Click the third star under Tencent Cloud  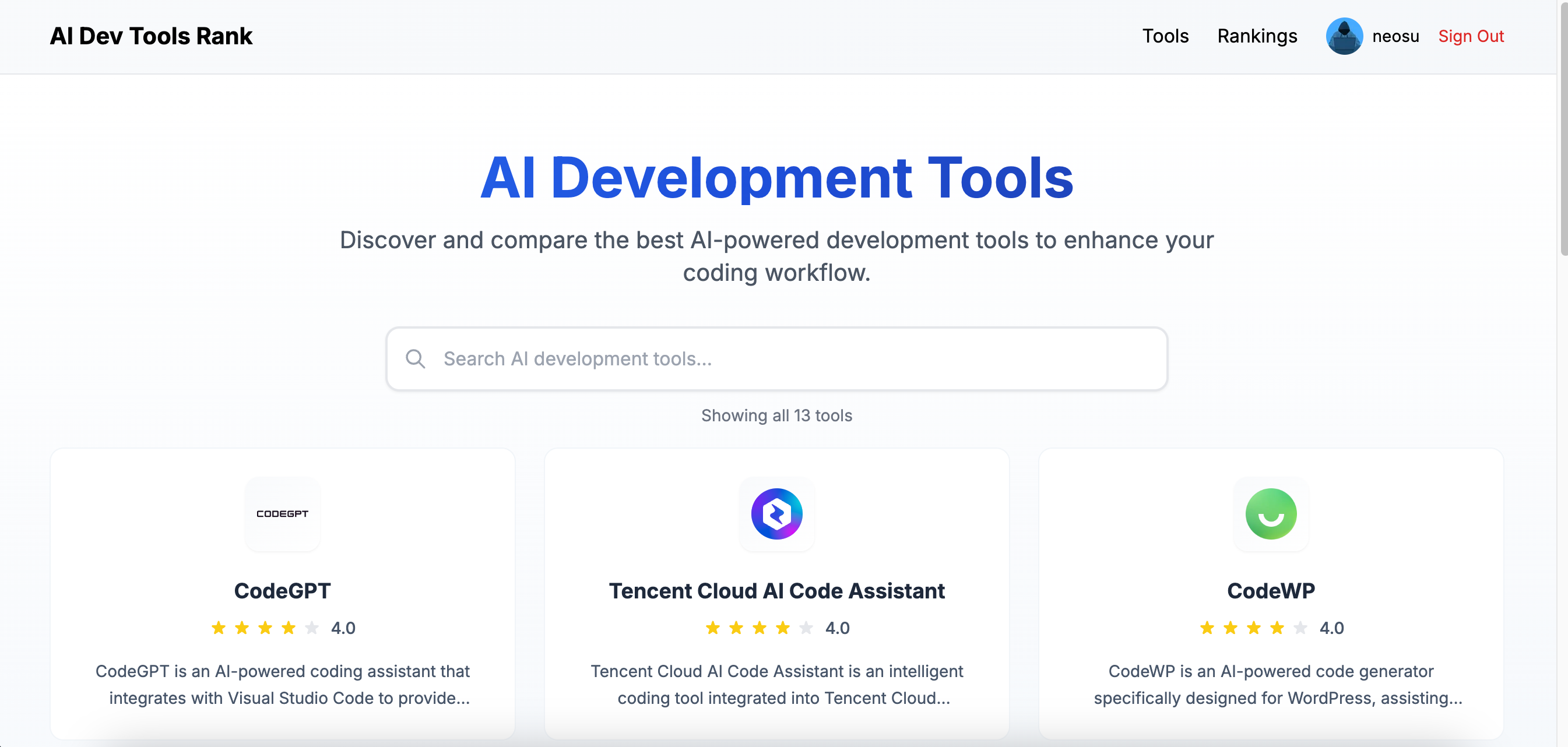(x=759, y=628)
